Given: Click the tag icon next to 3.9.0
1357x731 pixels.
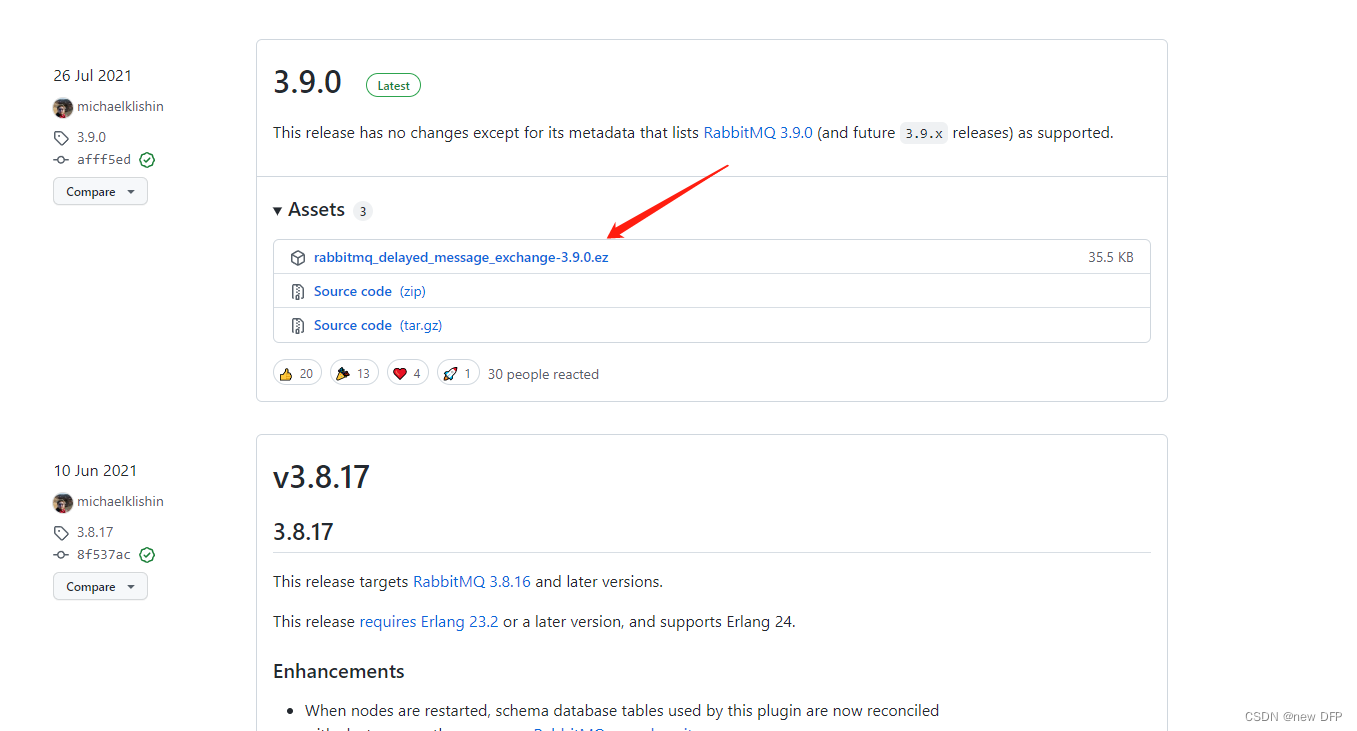Looking at the screenshot, I should tap(61, 138).
